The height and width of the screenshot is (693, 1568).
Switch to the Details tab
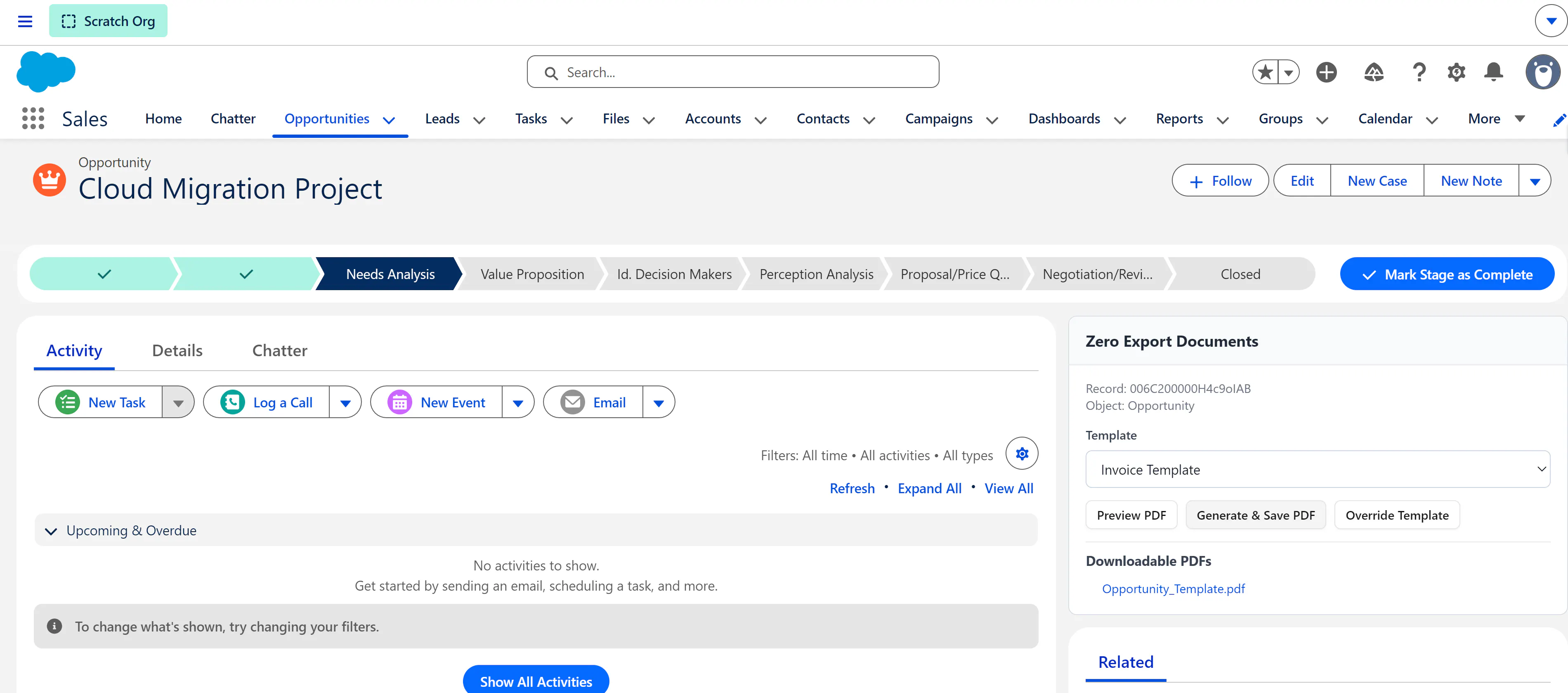click(177, 350)
